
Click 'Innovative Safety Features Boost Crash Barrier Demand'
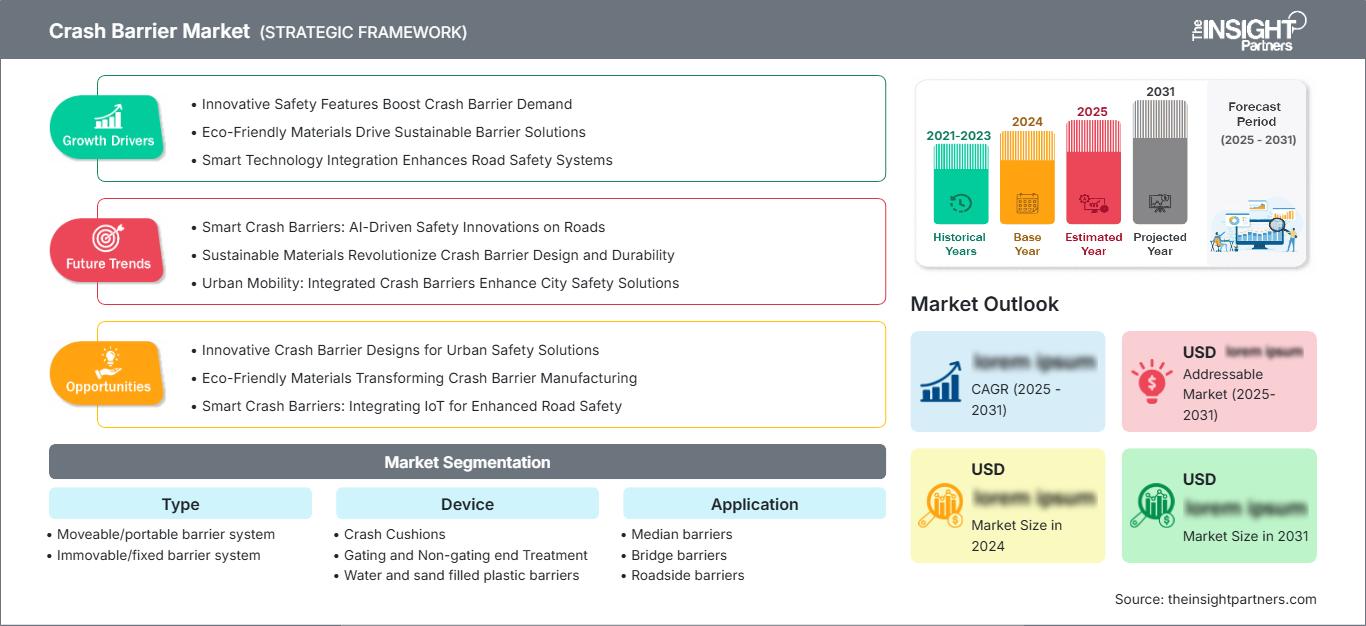pos(387,104)
